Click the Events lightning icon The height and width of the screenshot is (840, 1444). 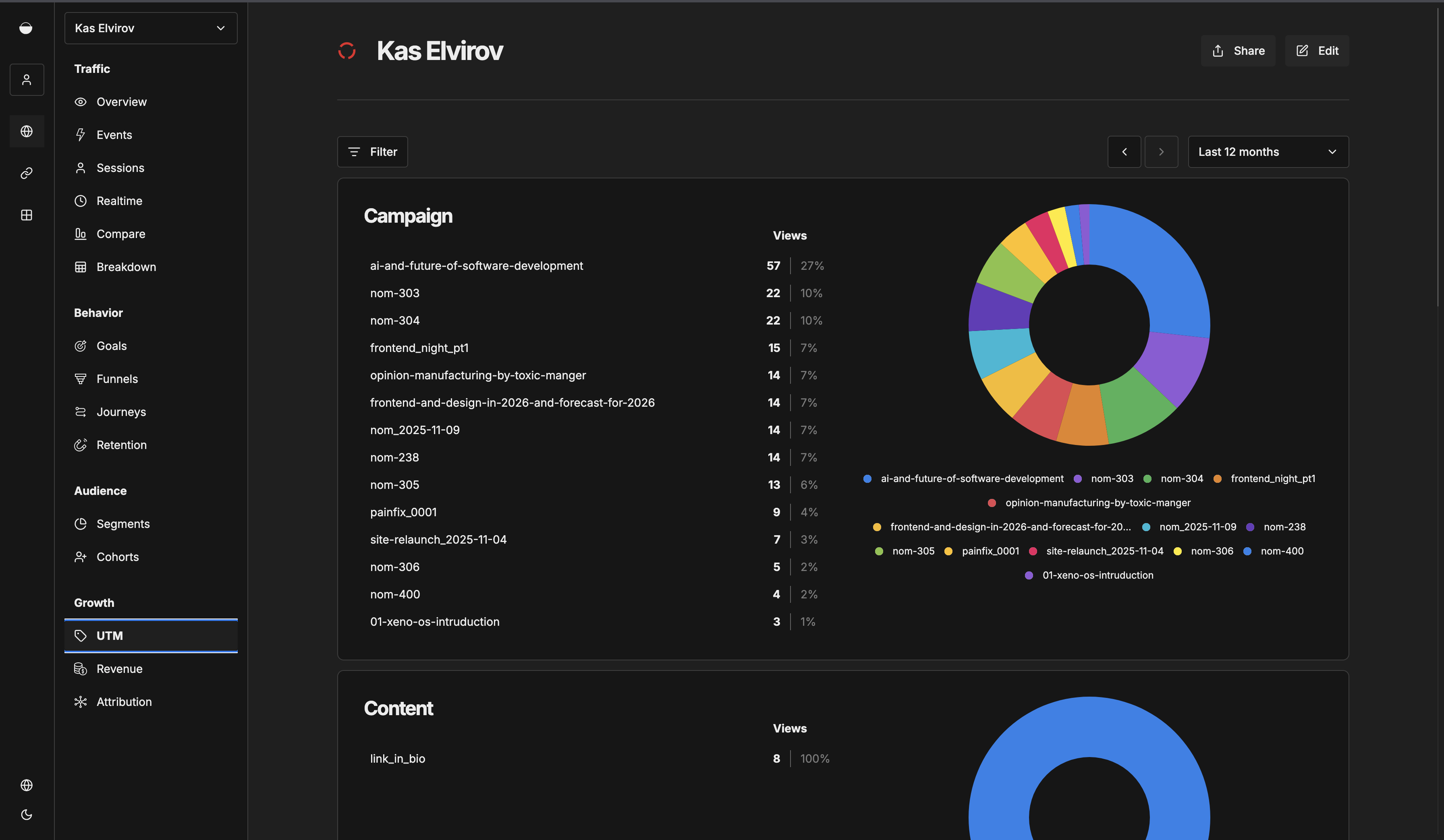pos(81,134)
